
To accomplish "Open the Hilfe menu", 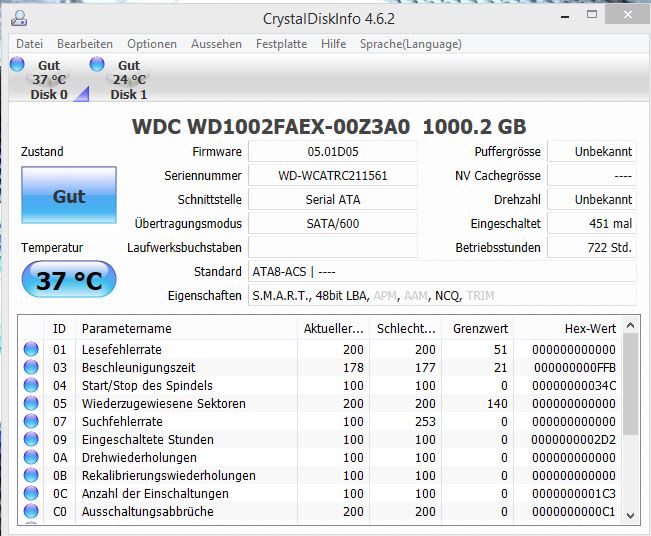I will click(x=333, y=44).
